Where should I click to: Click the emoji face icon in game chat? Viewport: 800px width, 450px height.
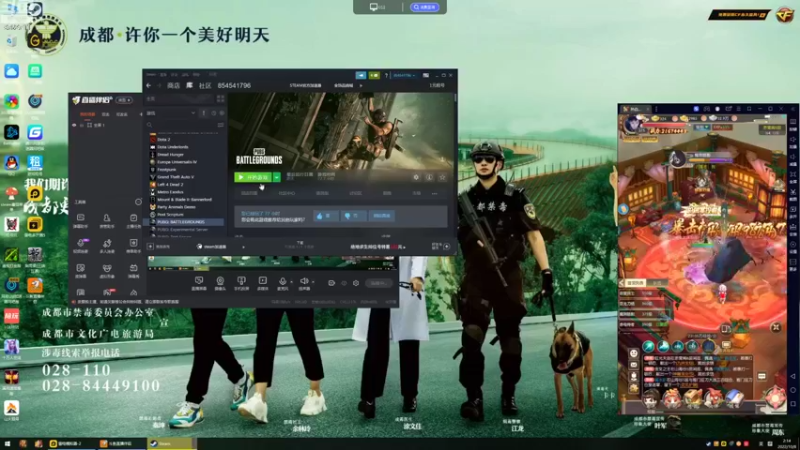633,354
